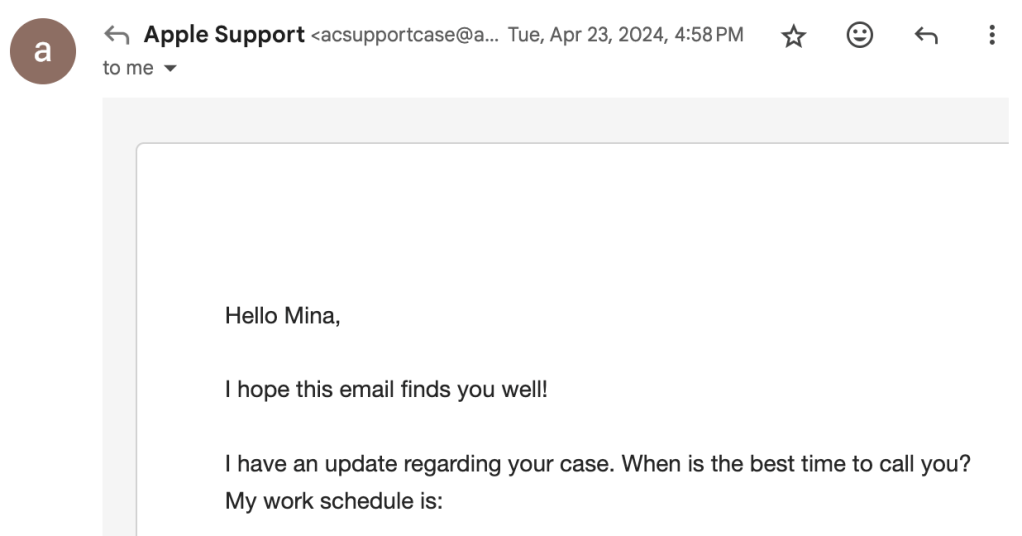Click the word 'Mina' in the greeting
The width and height of the screenshot is (1022, 536).
point(312,316)
